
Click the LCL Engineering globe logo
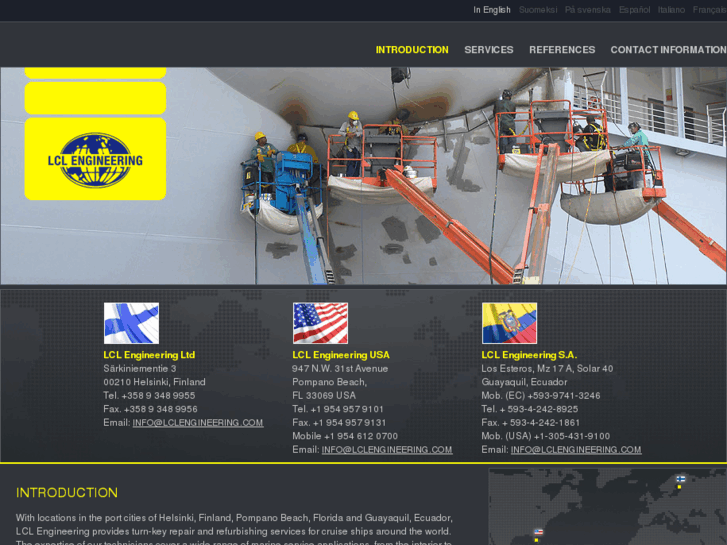(x=96, y=160)
